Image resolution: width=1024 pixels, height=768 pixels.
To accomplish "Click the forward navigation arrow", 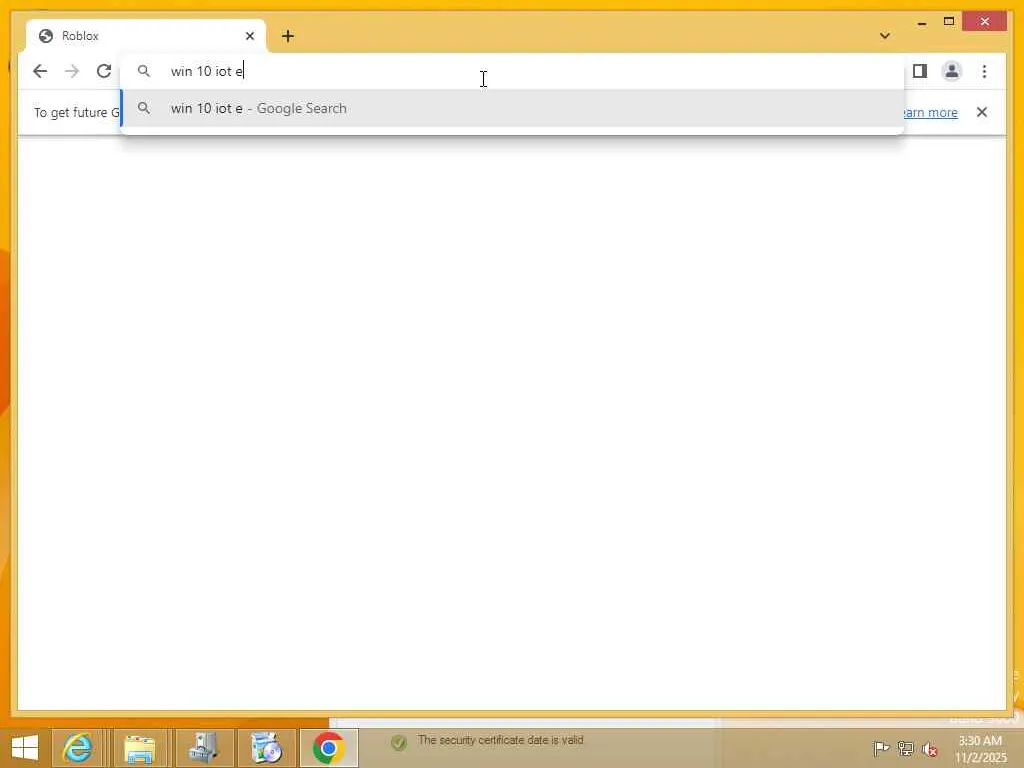I will [x=72, y=71].
